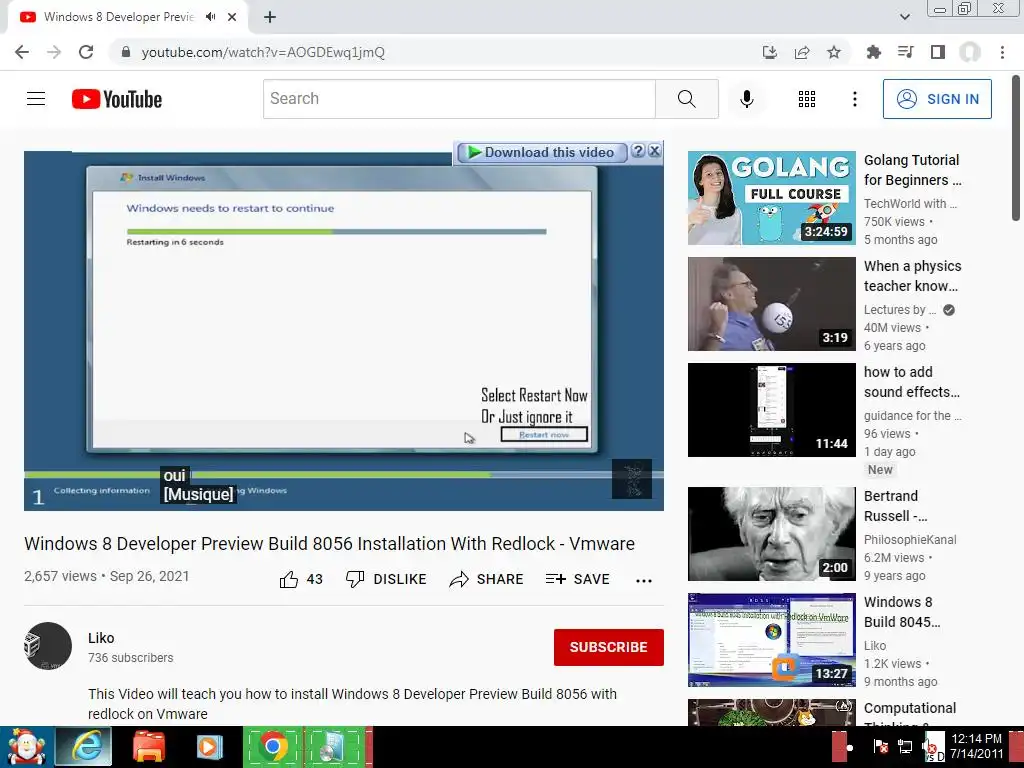
Task: Bookmark this page with star icon
Action: 833,52
